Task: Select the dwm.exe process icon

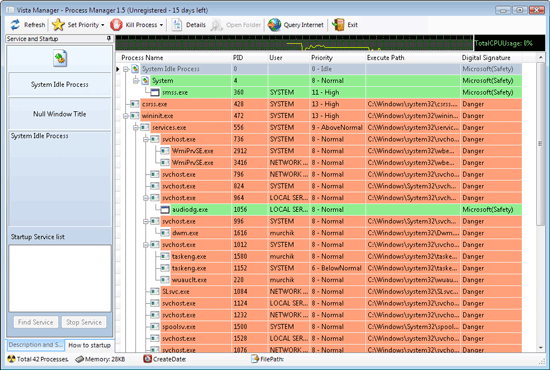Action: tap(165, 233)
